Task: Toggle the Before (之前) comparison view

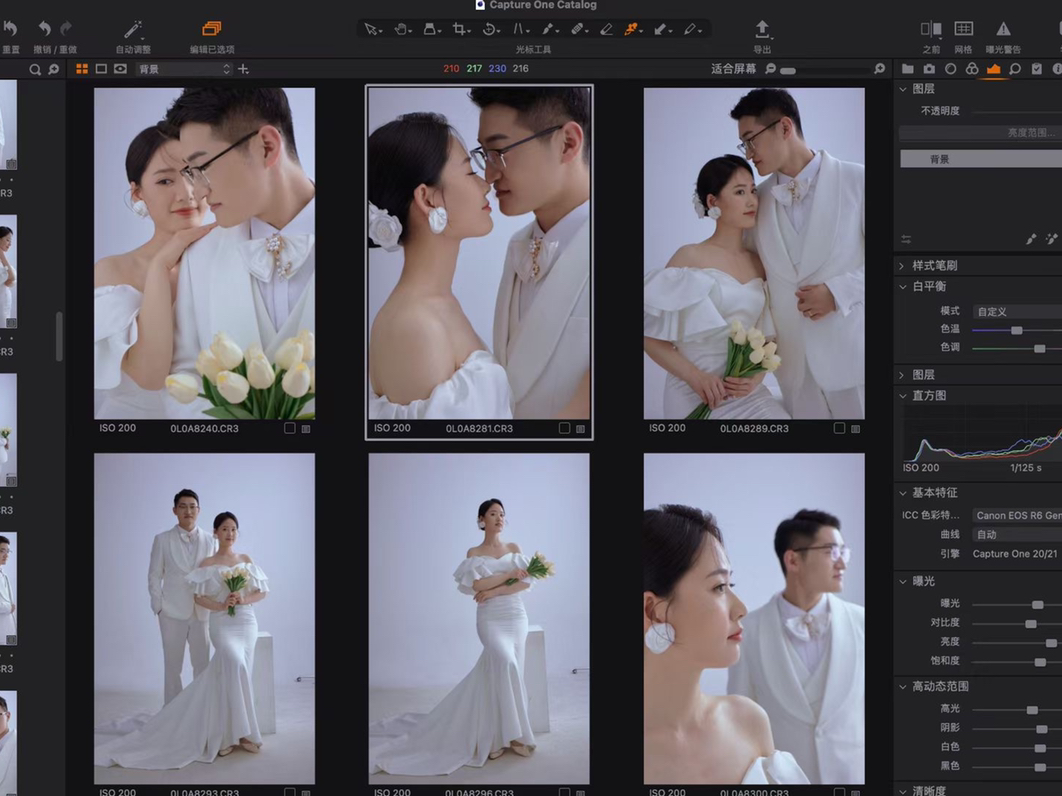Action: 931,29
